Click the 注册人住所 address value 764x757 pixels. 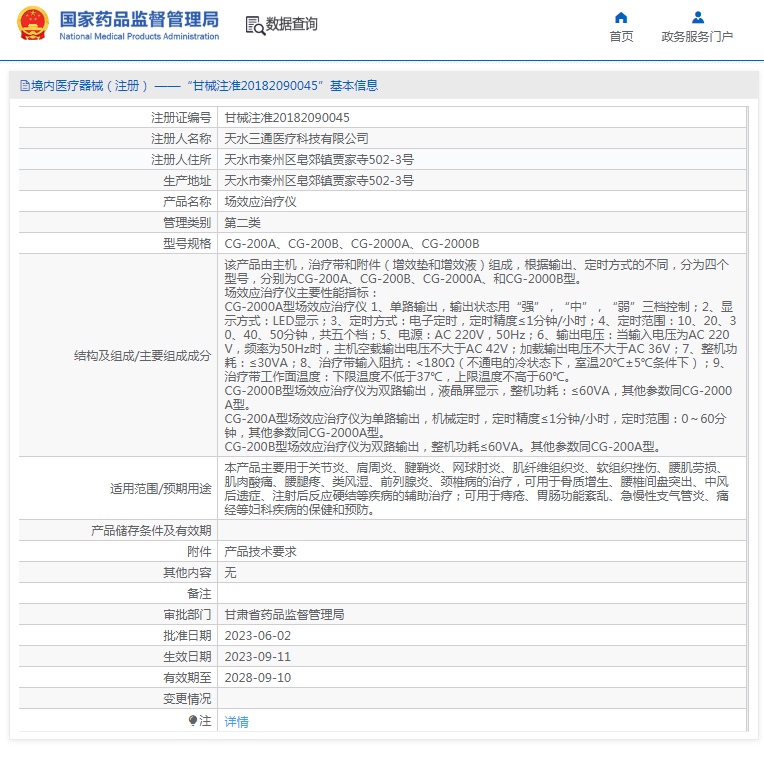point(319,159)
